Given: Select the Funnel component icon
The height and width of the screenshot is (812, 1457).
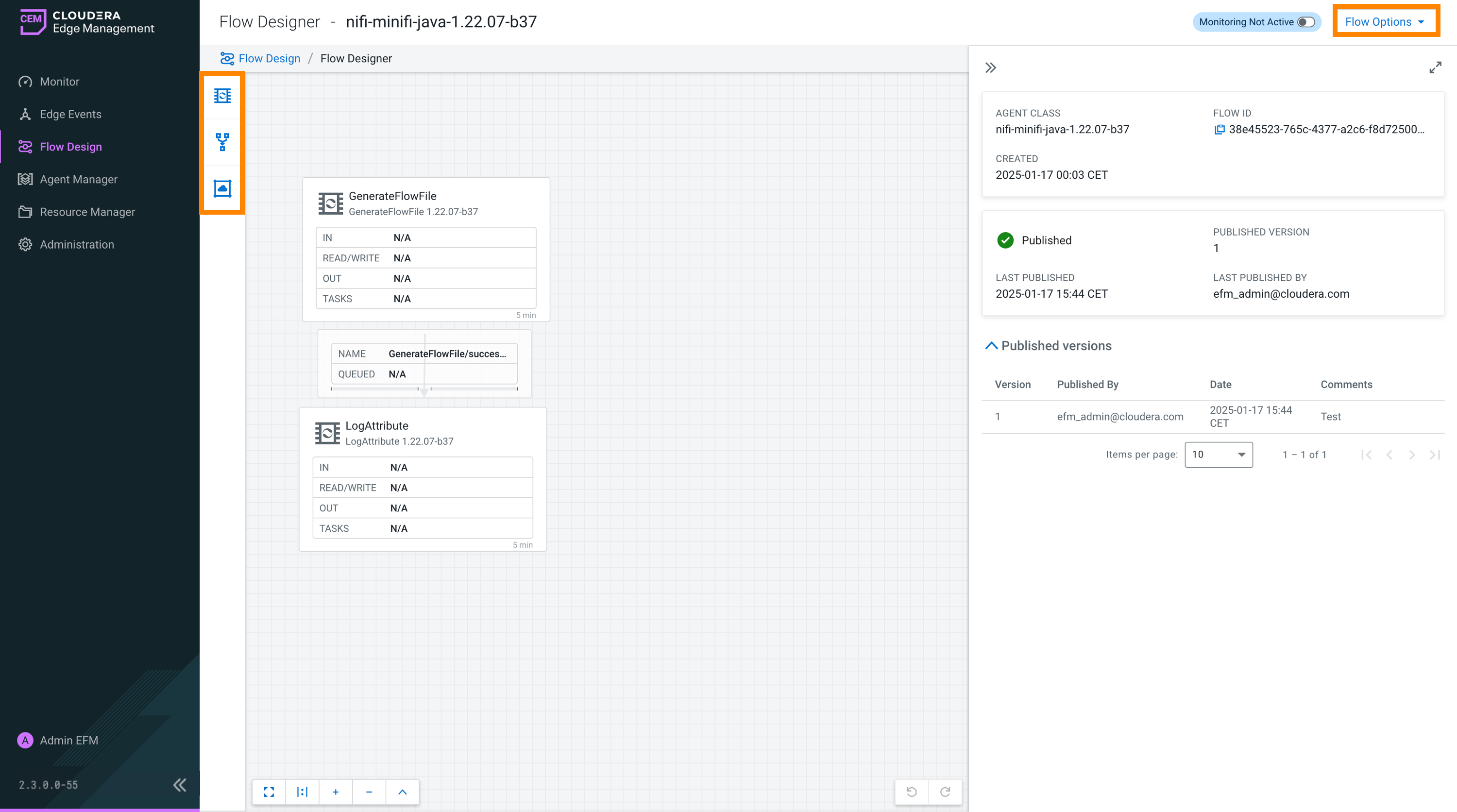Looking at the screenshot, I should 222,142.
